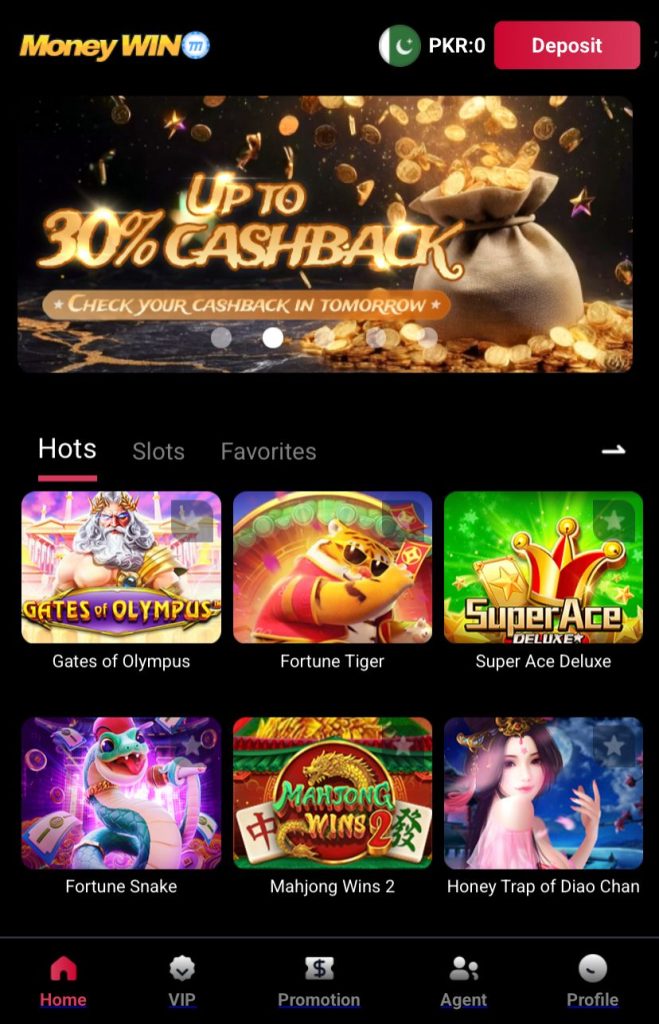This screenshot has width=659, height=1024.
Task: Open the Promotion dollar icon
Action: tap(319, 968)
